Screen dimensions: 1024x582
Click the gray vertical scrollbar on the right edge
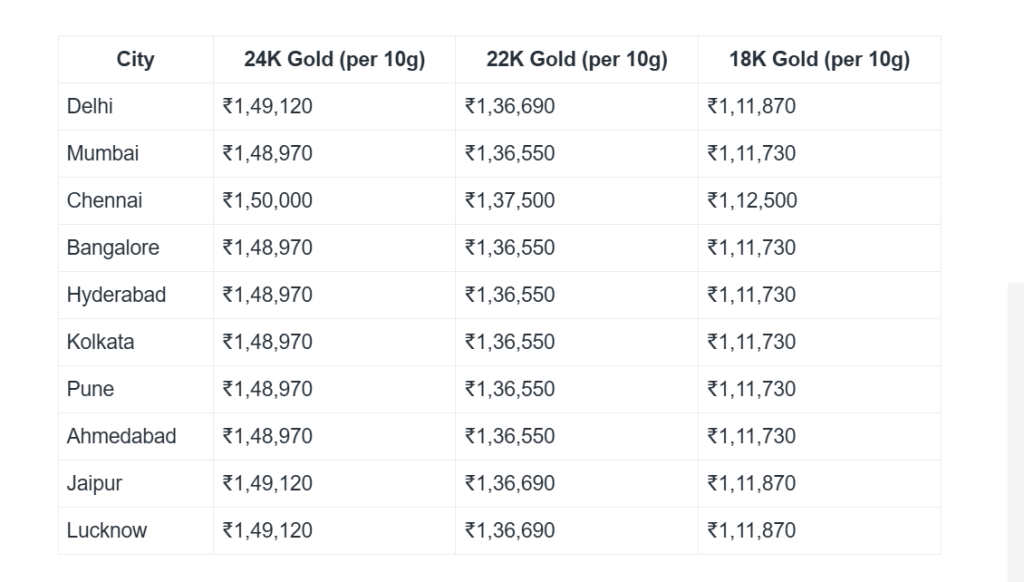click(x=1014, y=430)
